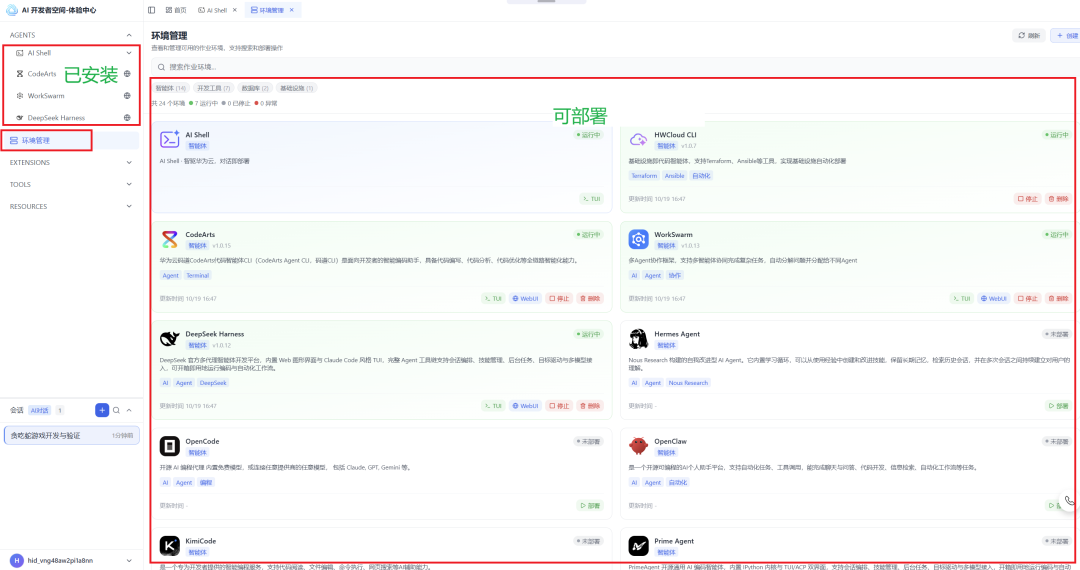The image size is (1080, 570).
Task: Open TUI for WorkSwarm card
Action: 961,299
